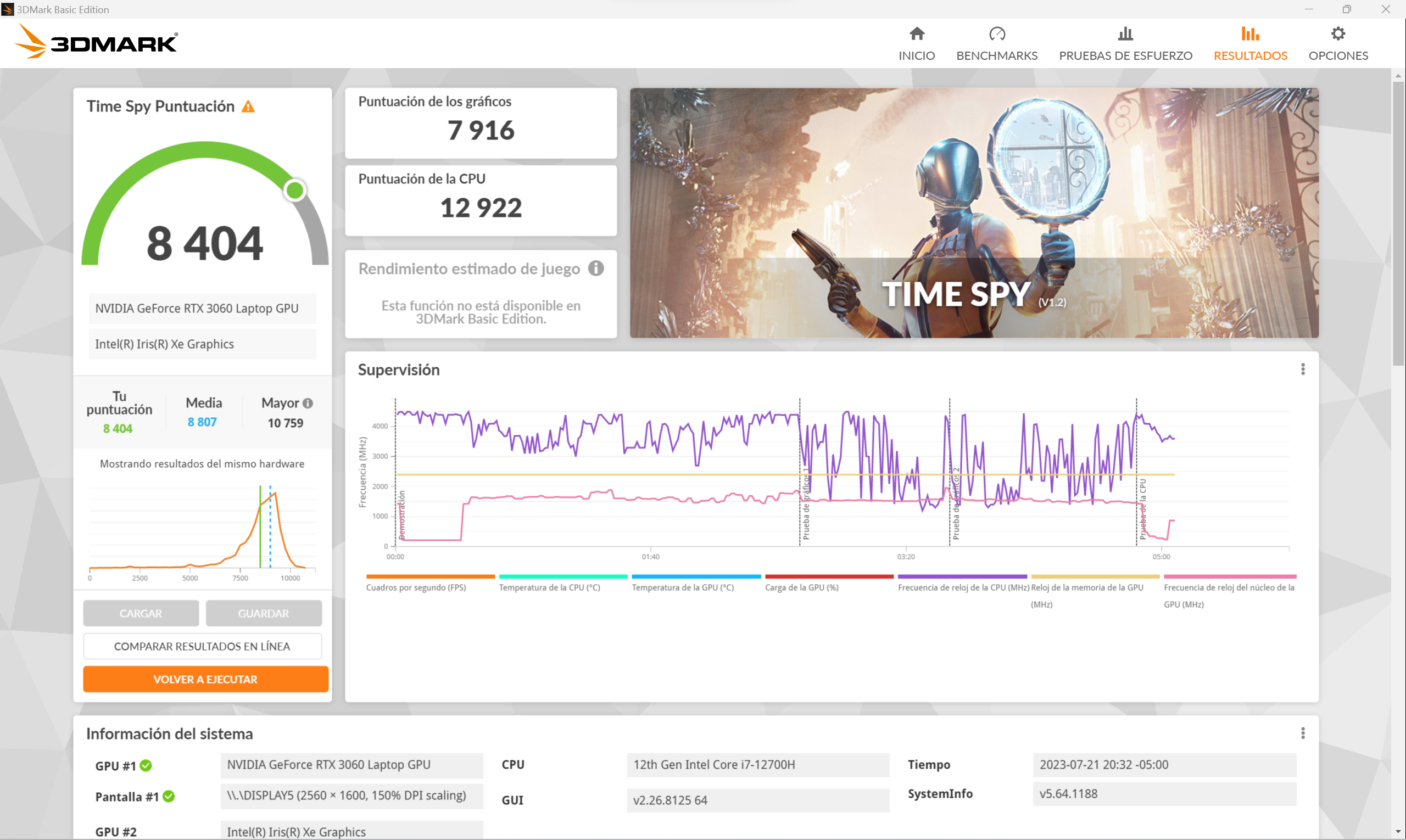Click the Guardar button
This screenshot has height=840, width=1406.
point(263,614)
